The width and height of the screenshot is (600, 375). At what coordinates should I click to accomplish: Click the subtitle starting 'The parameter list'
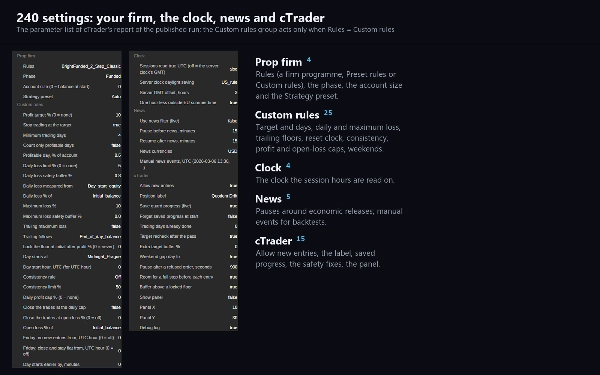tap(205, 29)
